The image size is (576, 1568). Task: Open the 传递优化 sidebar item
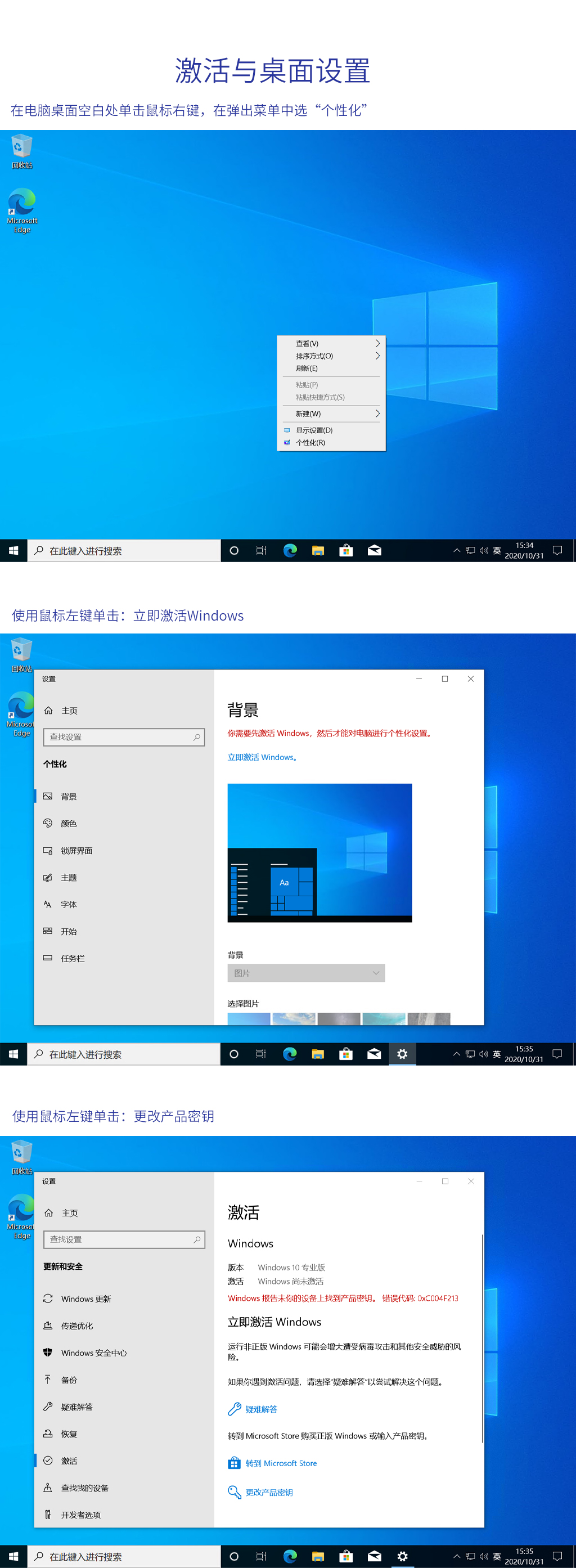[x=124, y=1326]
